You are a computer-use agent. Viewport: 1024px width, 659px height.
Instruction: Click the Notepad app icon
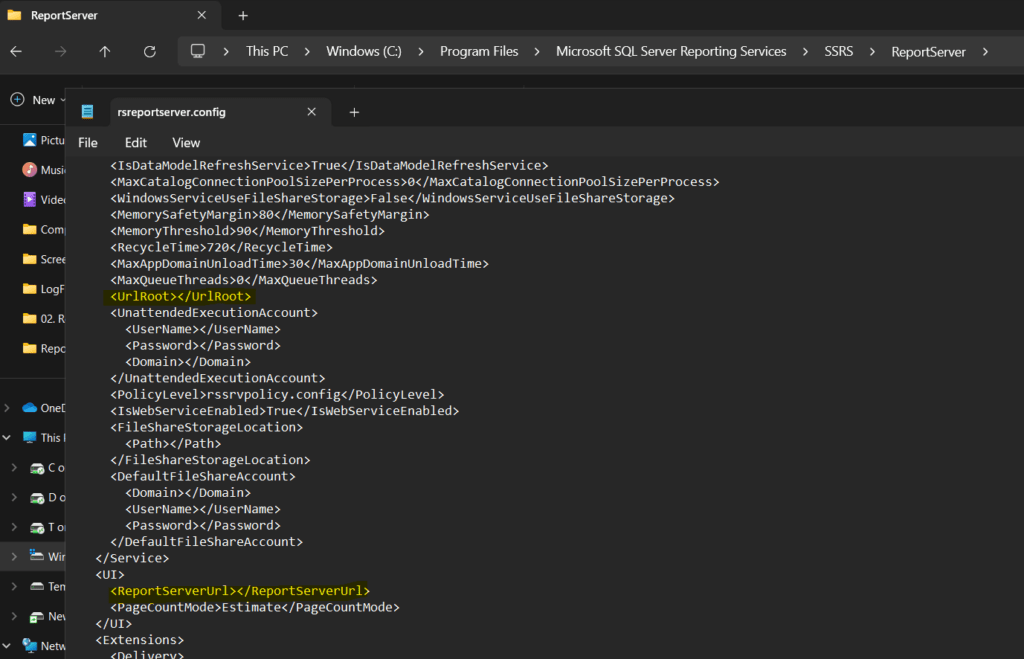(88, 112)
